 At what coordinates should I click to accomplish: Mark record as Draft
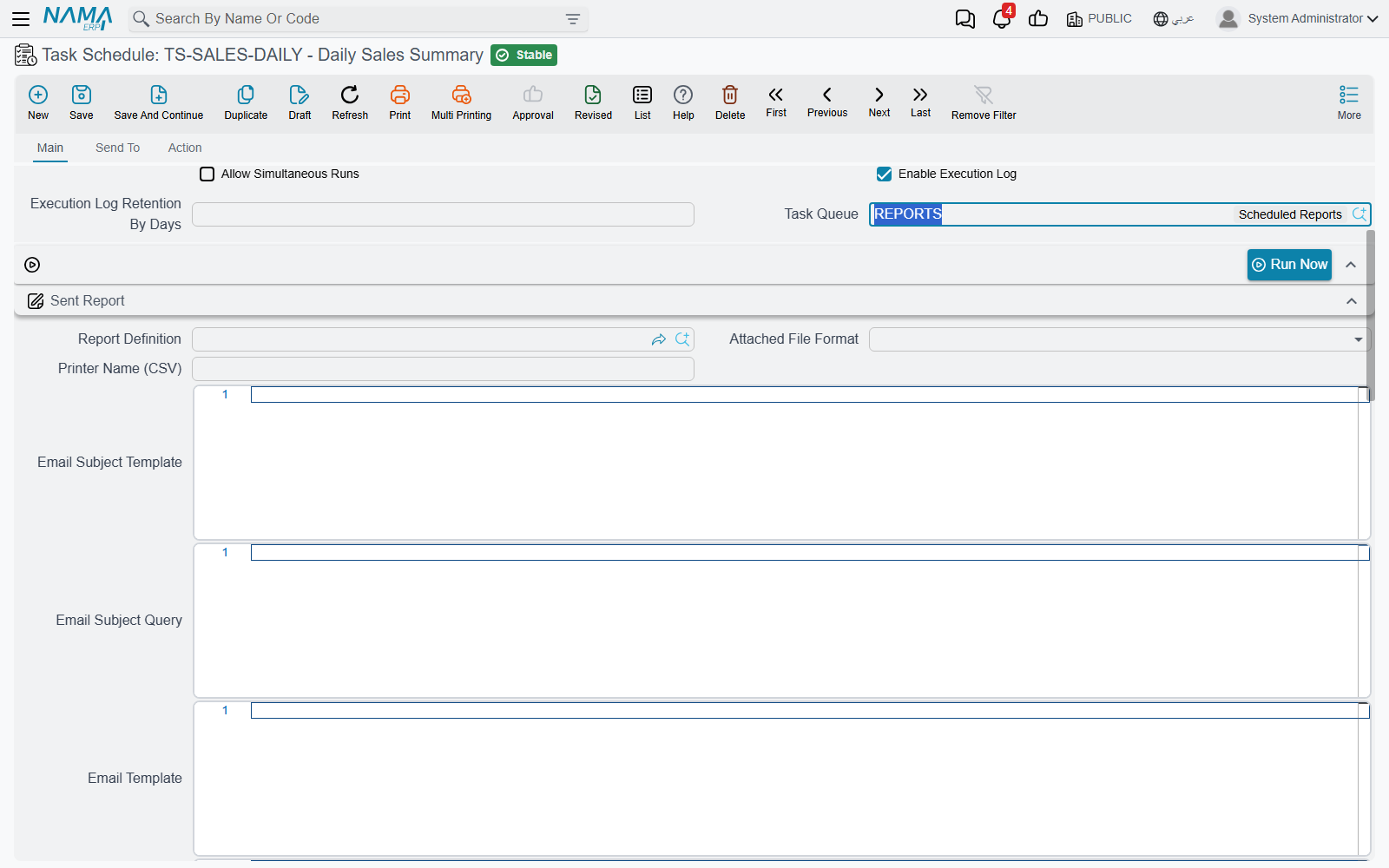tap(300, 102)
